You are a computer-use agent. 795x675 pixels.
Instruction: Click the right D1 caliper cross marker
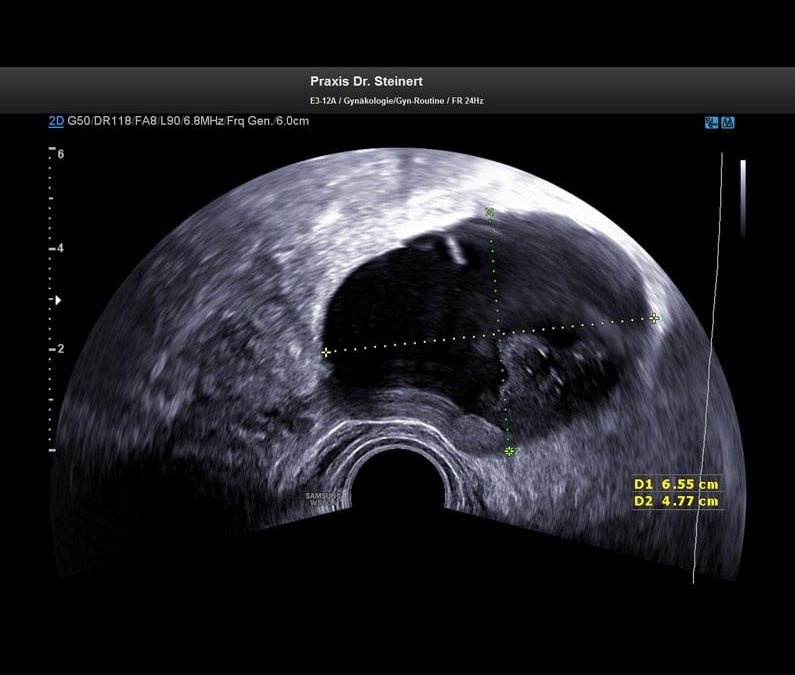[655, 318]
